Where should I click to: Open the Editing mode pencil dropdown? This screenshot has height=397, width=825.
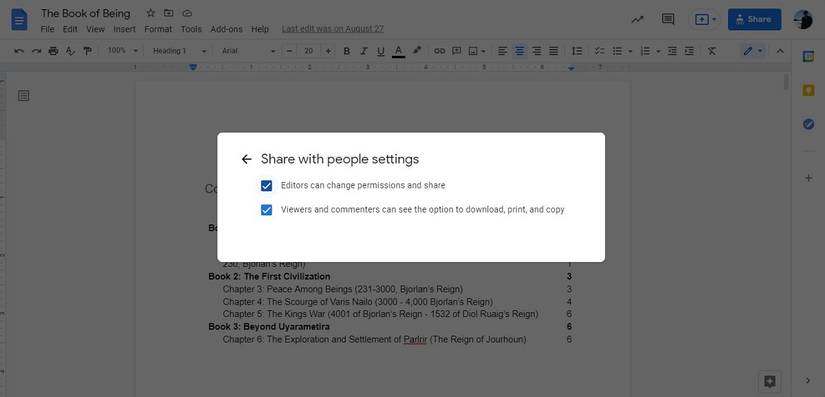(752, 51)
